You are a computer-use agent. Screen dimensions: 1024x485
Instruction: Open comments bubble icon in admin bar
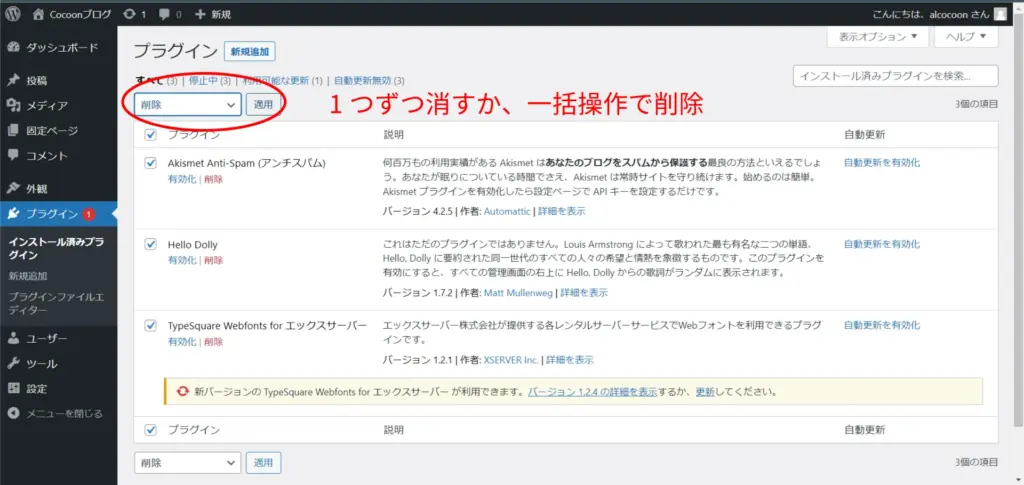[x=164, y=14]
